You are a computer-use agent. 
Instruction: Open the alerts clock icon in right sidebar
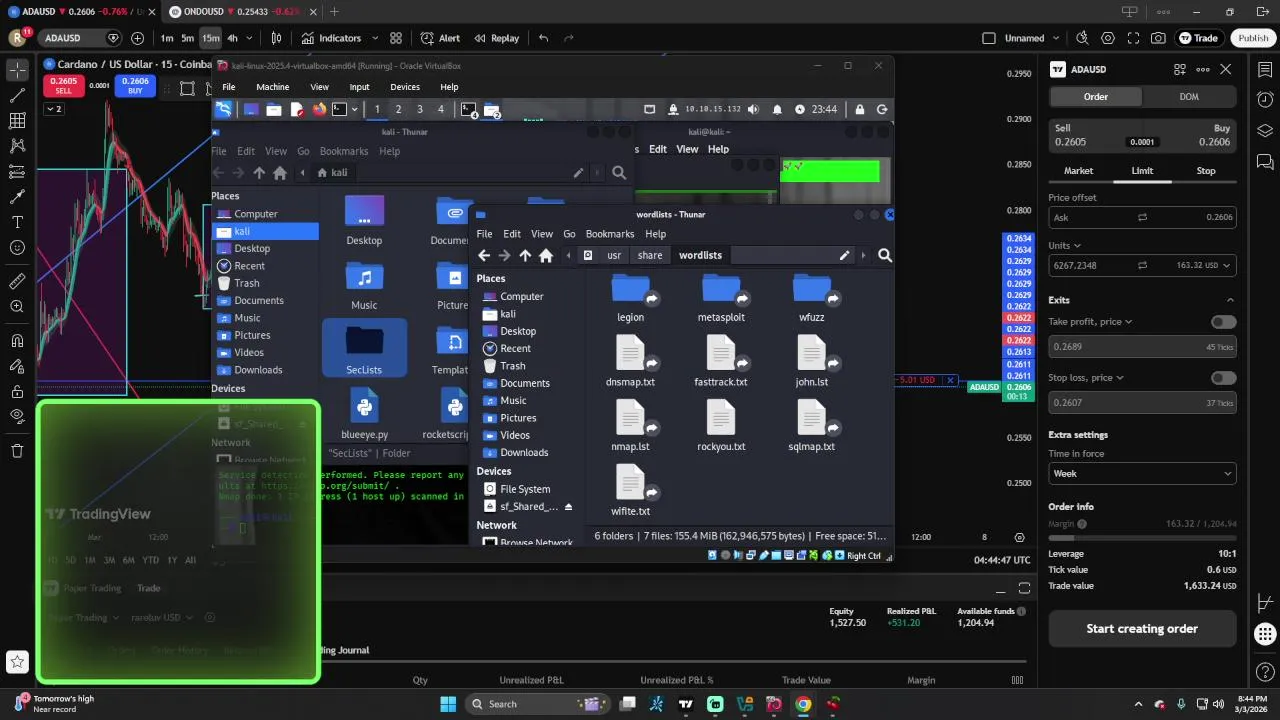1265,100
